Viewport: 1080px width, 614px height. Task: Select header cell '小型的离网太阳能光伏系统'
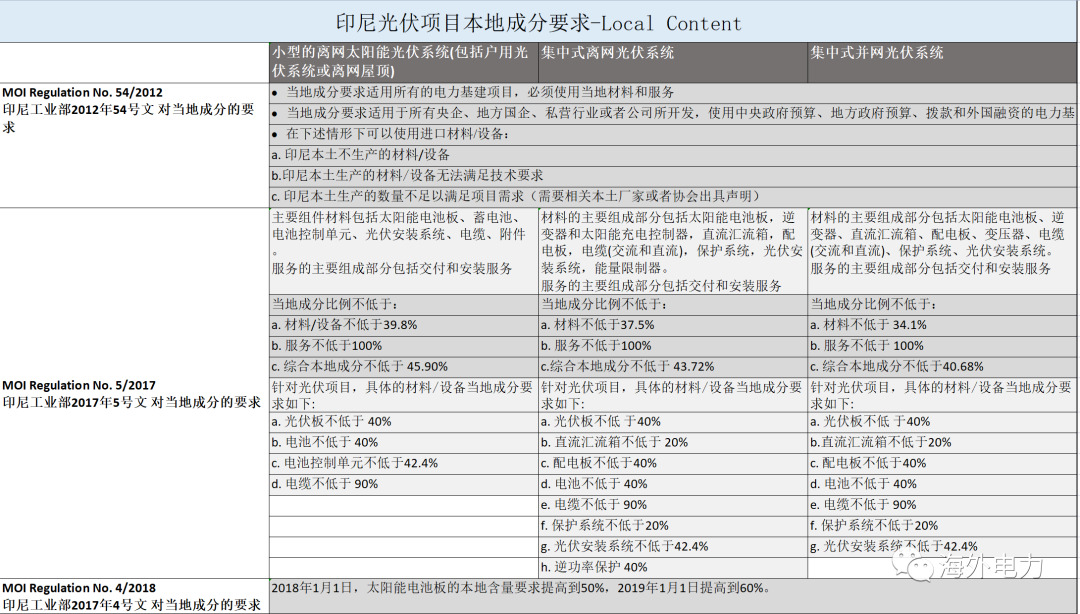404,63
